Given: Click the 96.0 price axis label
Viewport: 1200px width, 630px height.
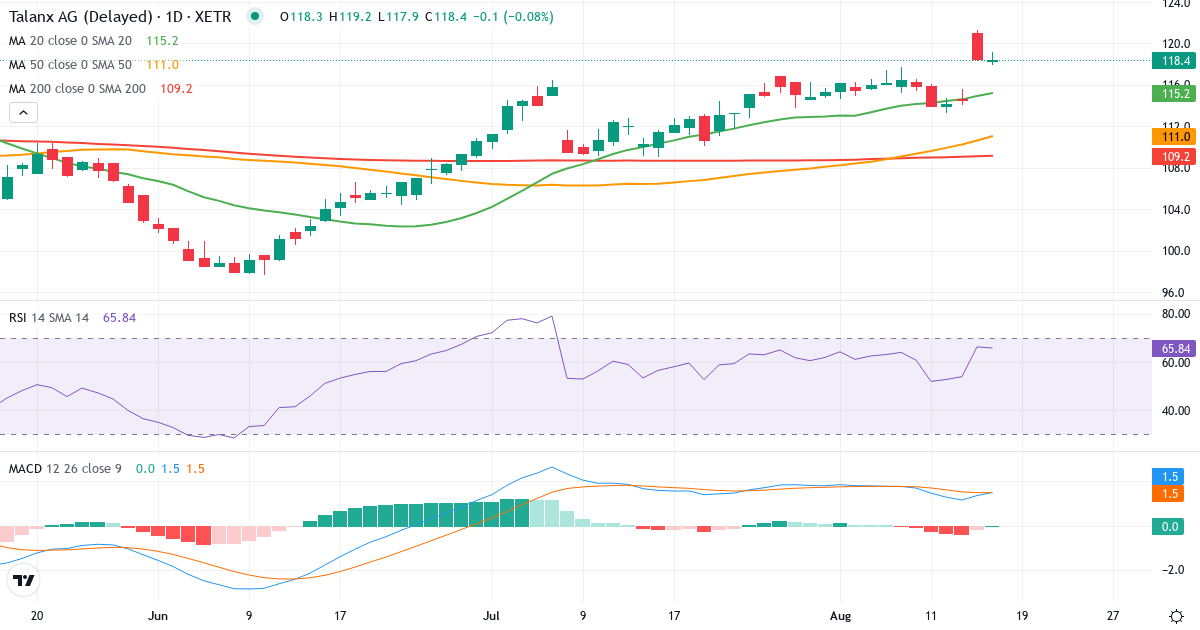Looking at the screenshot, I should (x=1175, y=293).
